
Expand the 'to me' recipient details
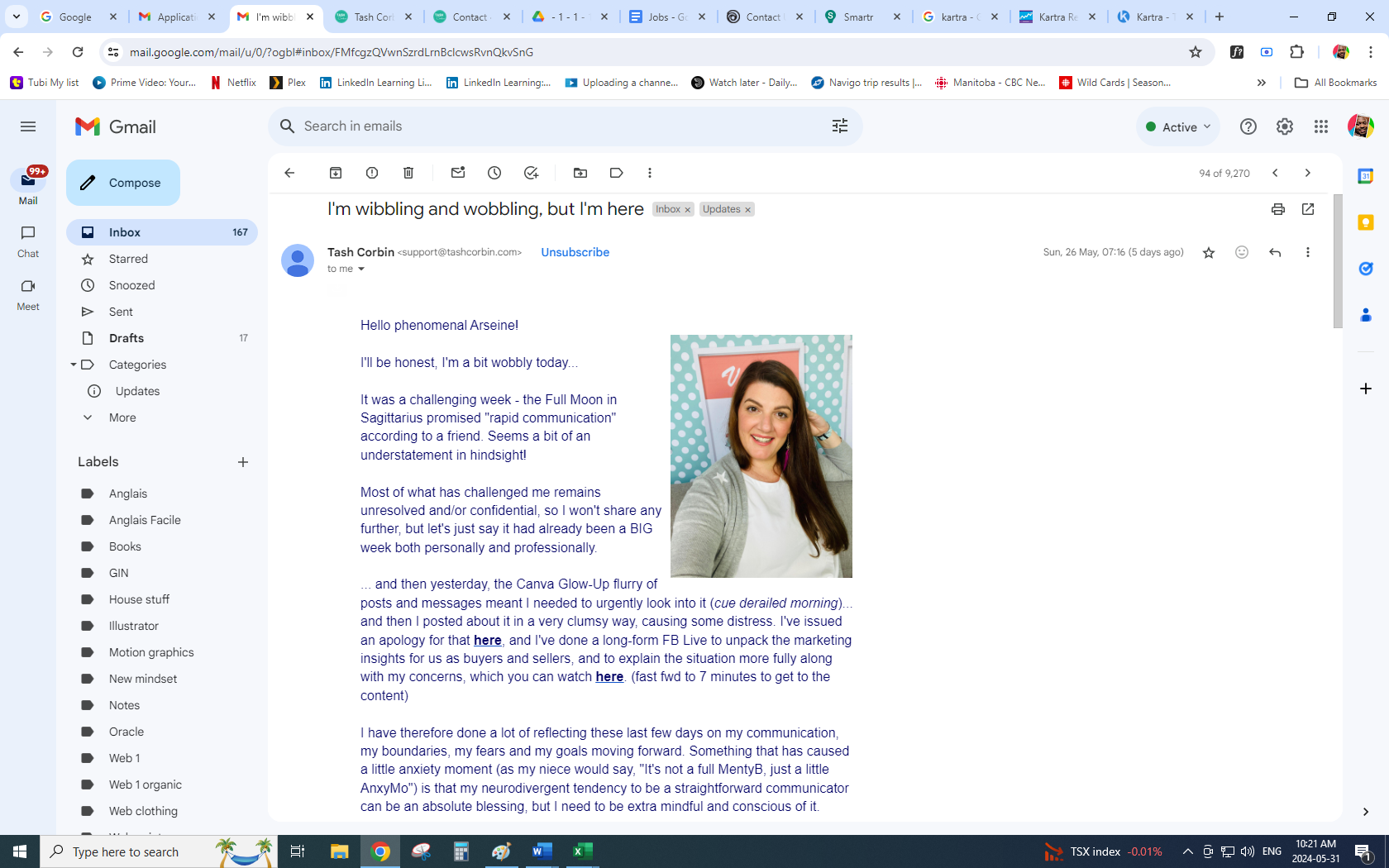click(361, 269)
